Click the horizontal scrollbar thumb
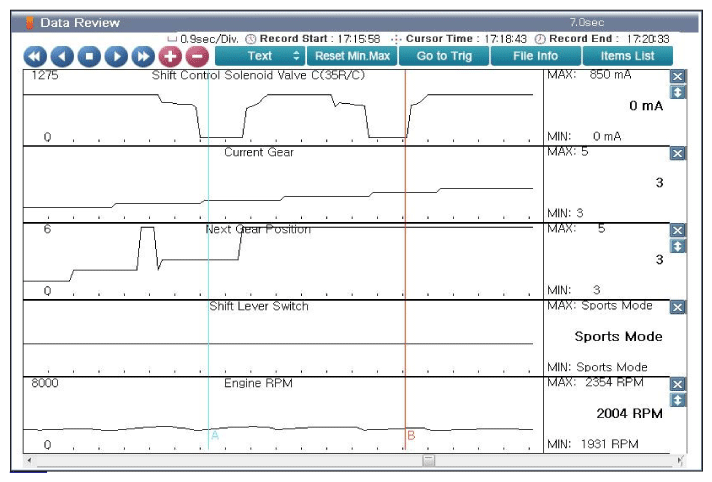This screenshot has width=712, height=482. pyautogui.click(x=428, y=461)
